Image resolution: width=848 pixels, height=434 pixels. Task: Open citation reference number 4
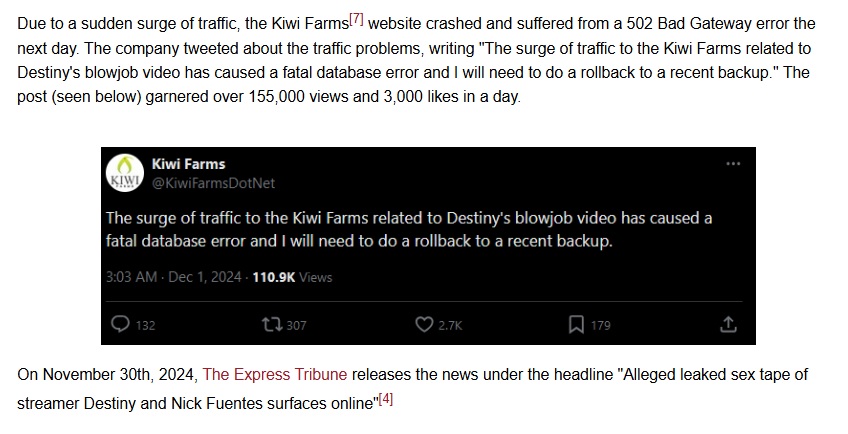tap(386, 399)
